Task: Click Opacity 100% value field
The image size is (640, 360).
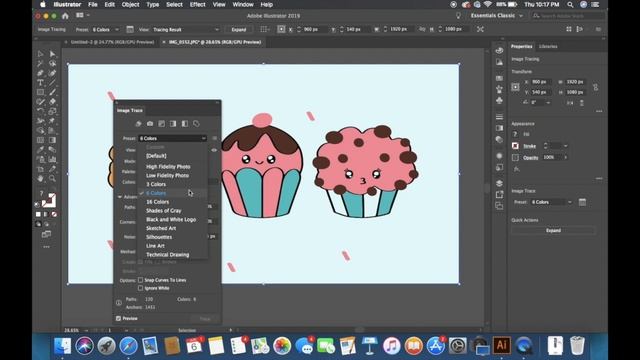Action: click(552, 157)
